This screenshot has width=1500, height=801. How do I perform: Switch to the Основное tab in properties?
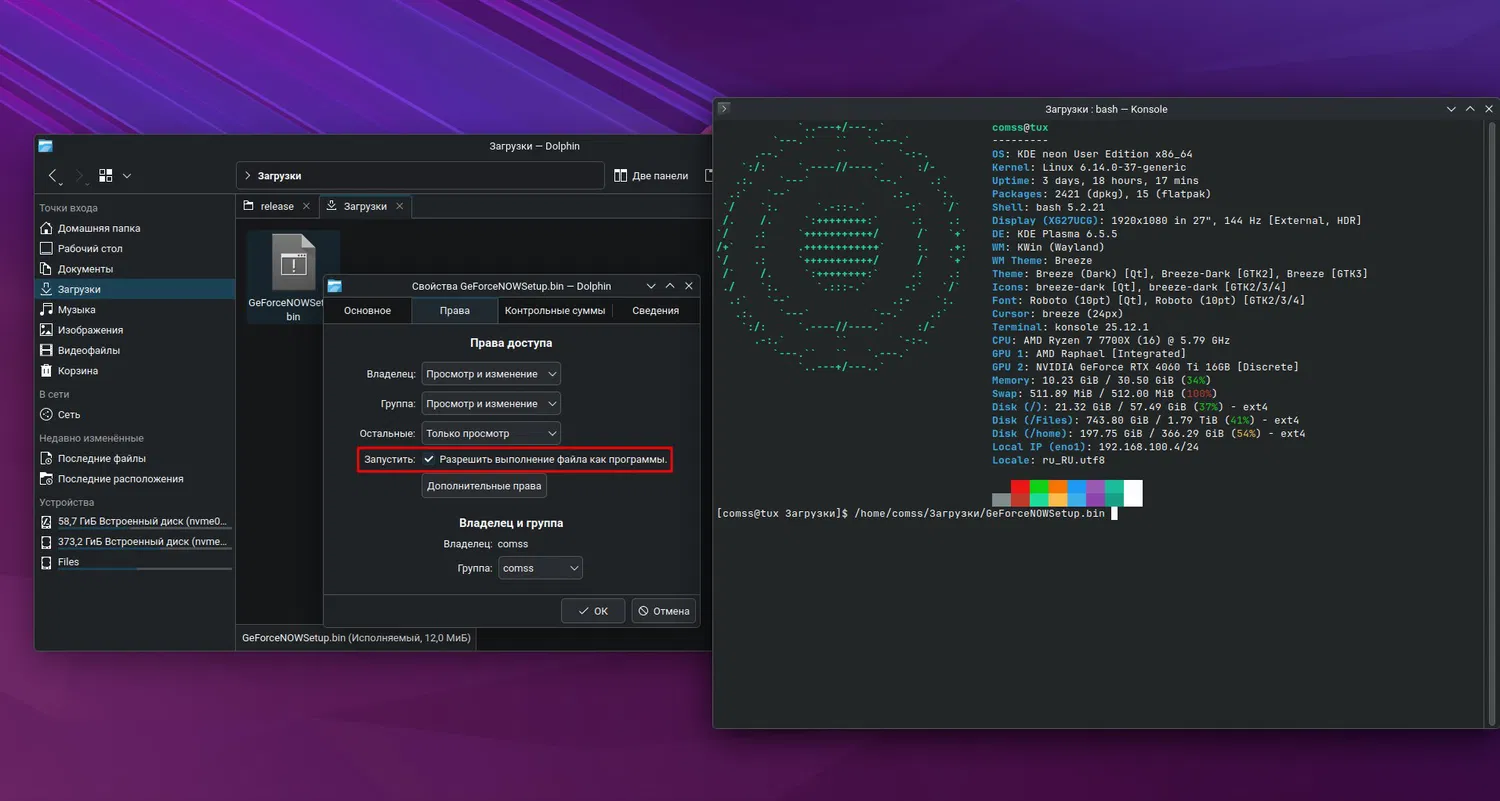click(367, 310)
